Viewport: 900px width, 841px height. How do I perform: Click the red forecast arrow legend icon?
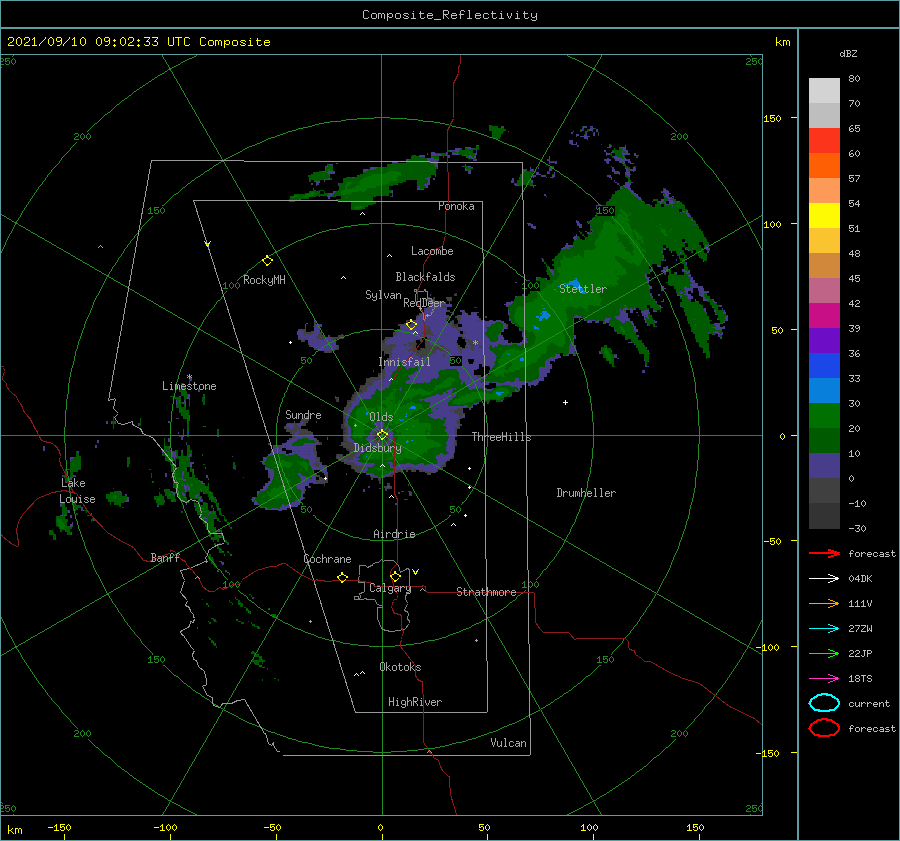(824, 553)
